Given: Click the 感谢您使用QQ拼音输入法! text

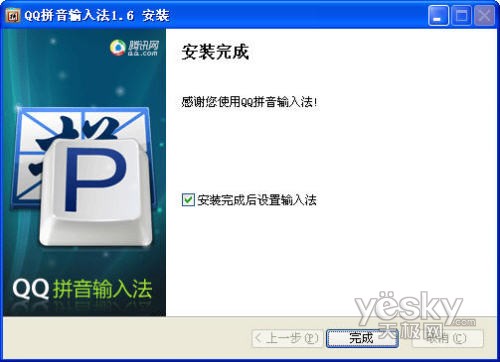Looking at the screenshot, I should click(249, 102).
